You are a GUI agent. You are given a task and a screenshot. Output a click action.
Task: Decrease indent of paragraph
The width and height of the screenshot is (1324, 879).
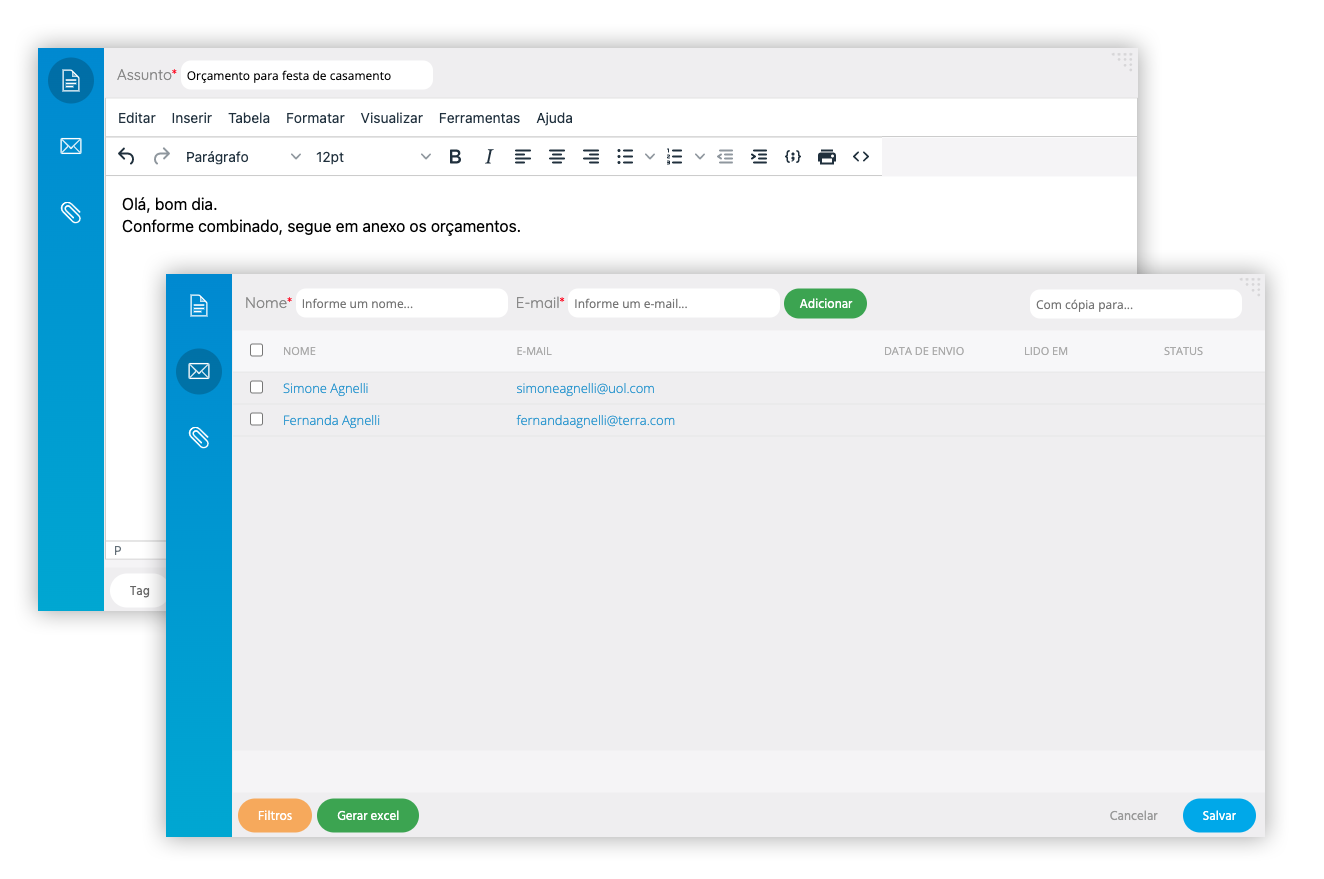[x=725, y=156]
